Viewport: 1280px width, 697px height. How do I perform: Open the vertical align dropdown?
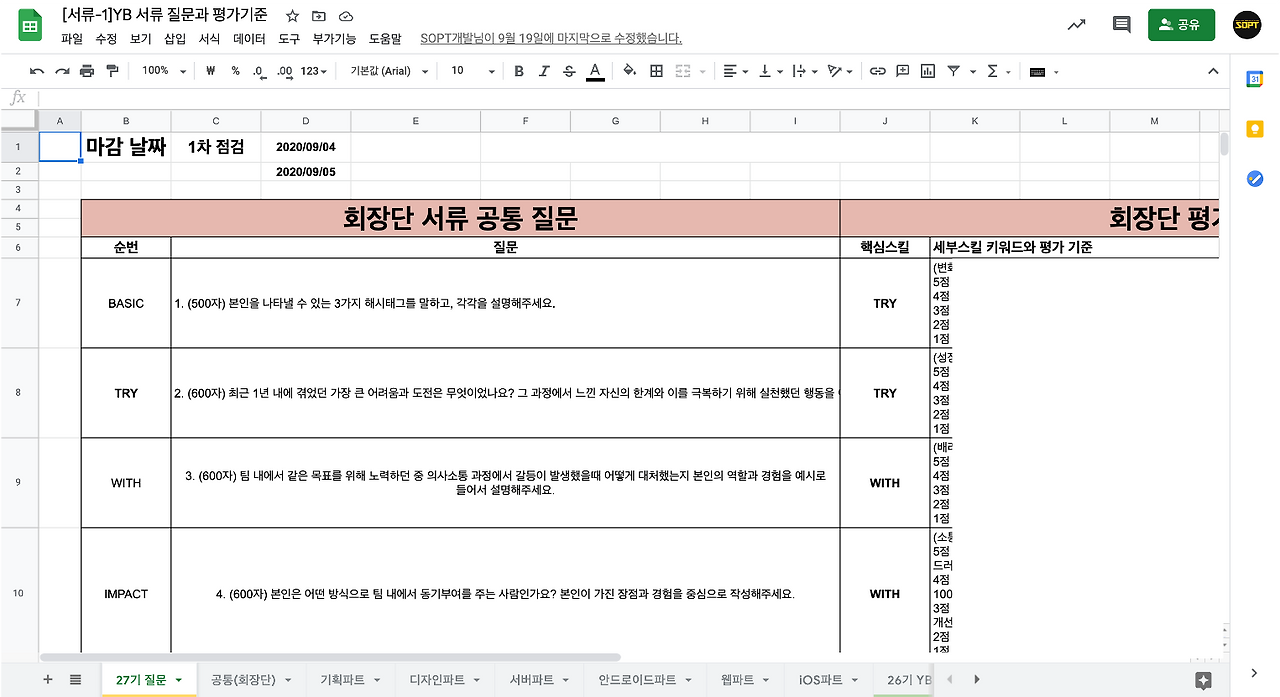[770, 71]
